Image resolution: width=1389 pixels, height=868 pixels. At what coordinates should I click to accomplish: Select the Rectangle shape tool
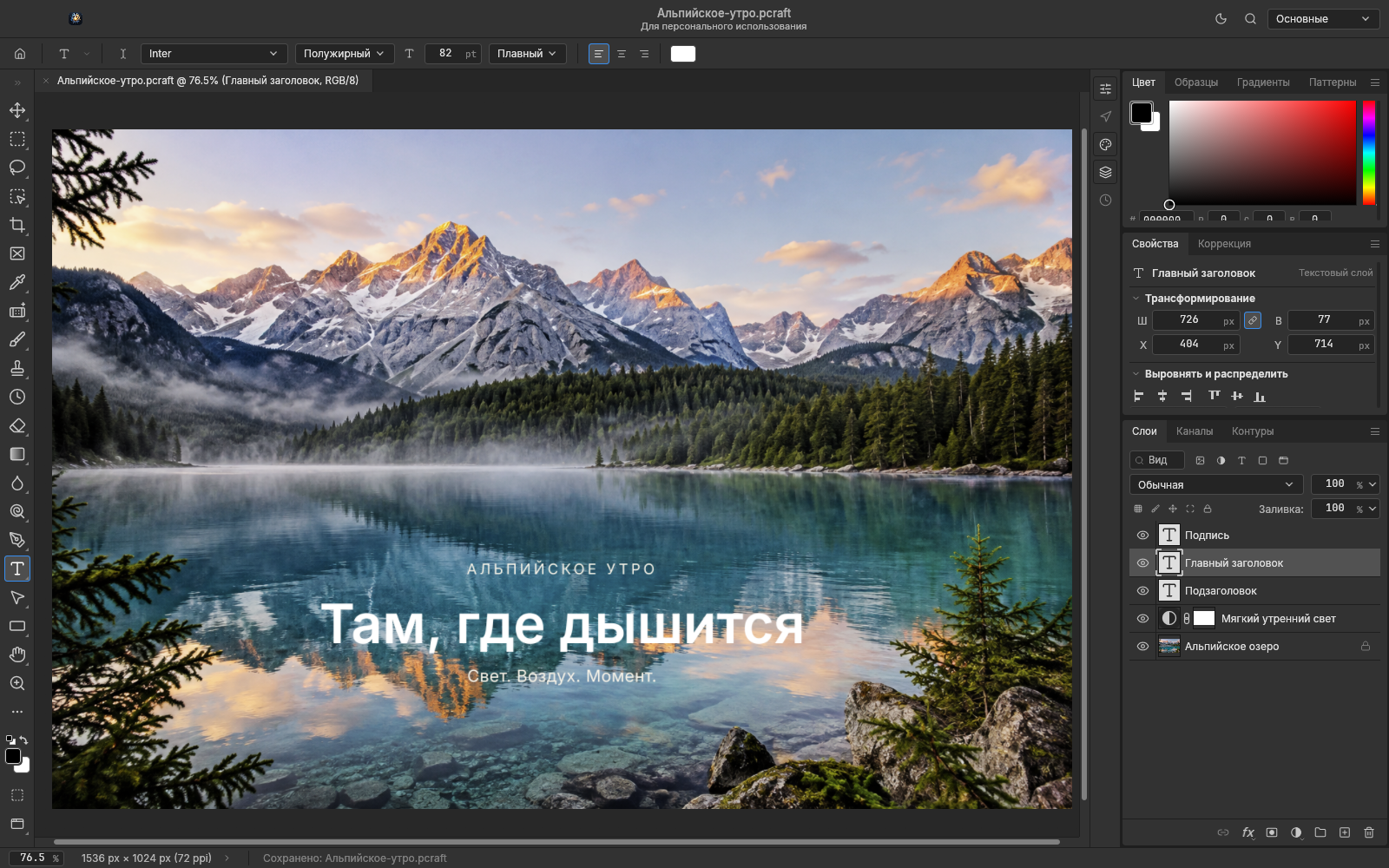coord(17,626)
